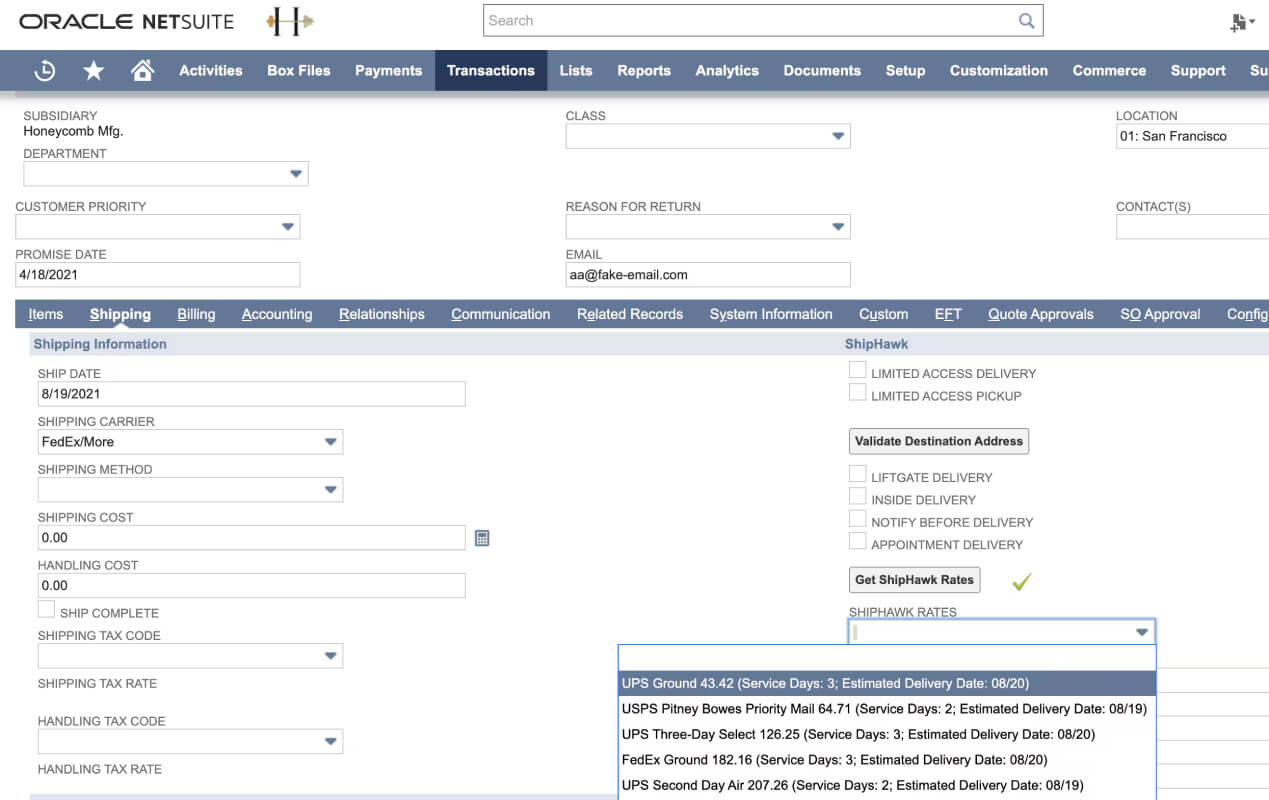Switch to the System Information subtab
1269x800 pixels.
771,314
